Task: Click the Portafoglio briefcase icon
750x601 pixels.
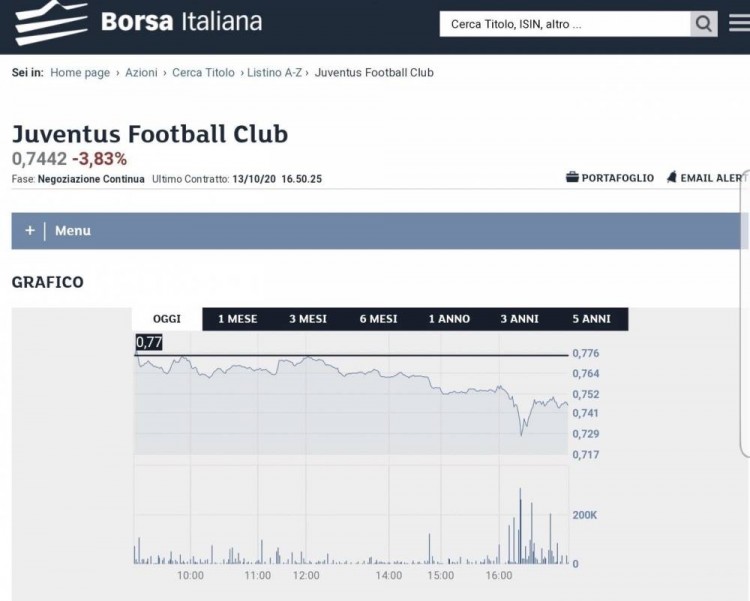Action: 573,178
